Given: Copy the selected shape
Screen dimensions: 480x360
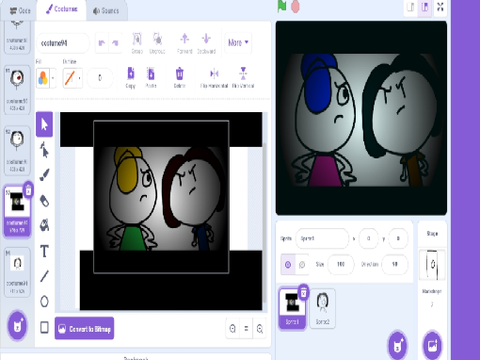Looking at the screenshot, I should 131,78.
